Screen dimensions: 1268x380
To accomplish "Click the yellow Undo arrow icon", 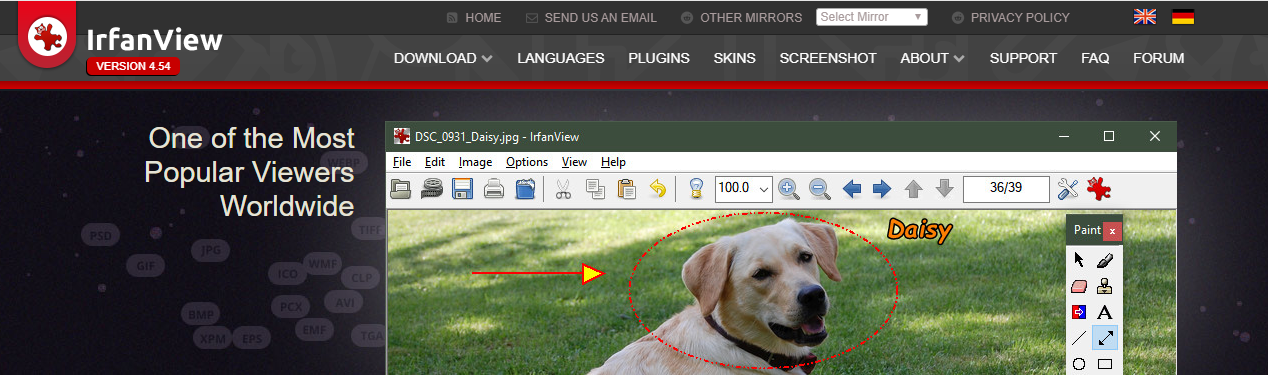I will tap(658, 189).
